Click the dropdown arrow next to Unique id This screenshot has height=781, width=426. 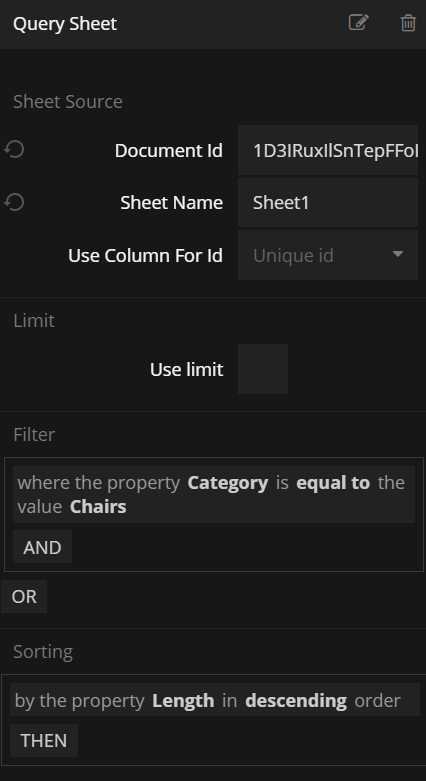pos(398,255)
